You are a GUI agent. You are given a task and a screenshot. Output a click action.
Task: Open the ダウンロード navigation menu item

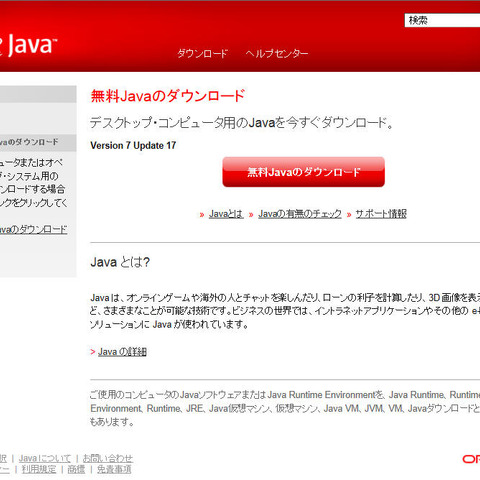202,53
